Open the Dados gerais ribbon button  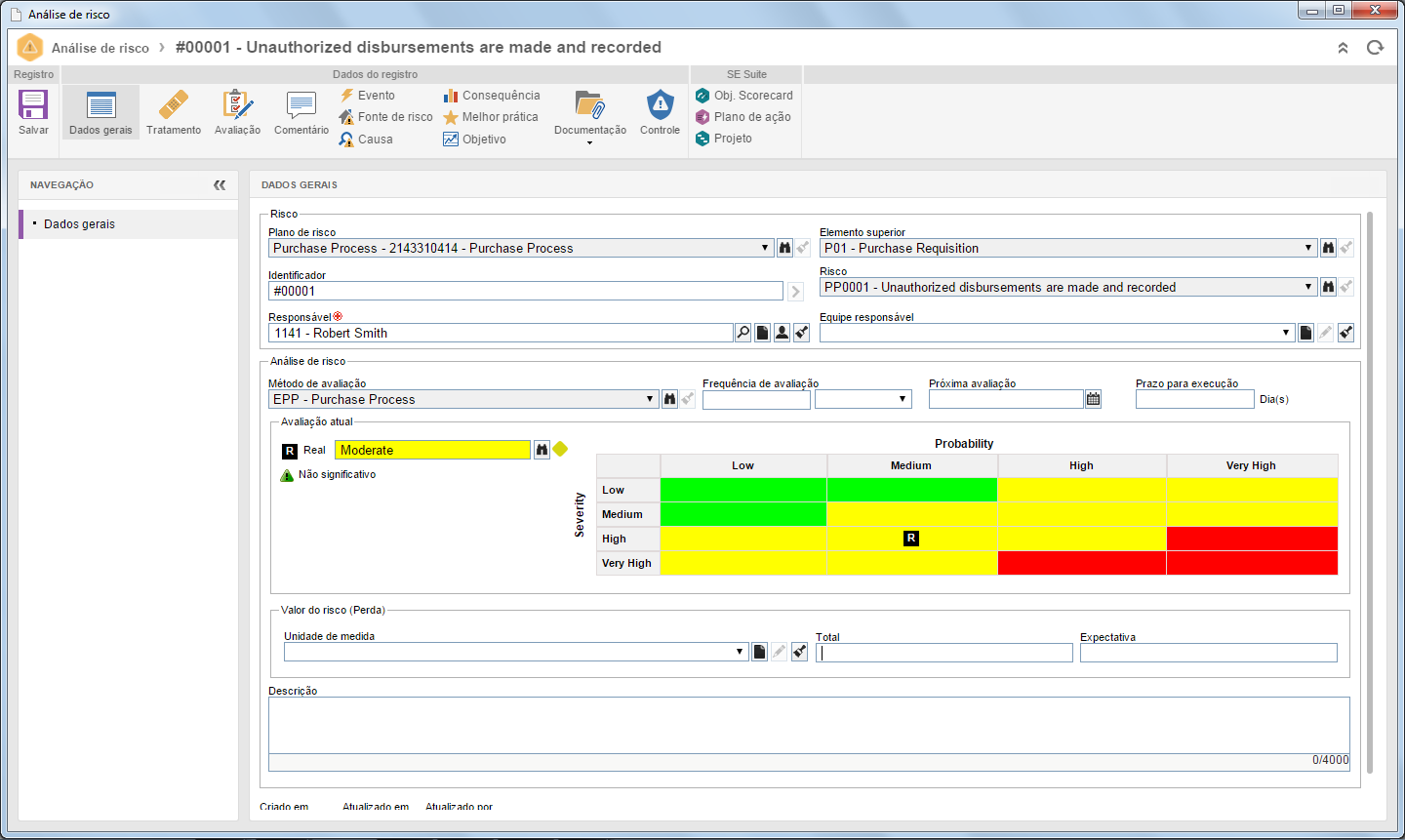(x=100, y=112)
